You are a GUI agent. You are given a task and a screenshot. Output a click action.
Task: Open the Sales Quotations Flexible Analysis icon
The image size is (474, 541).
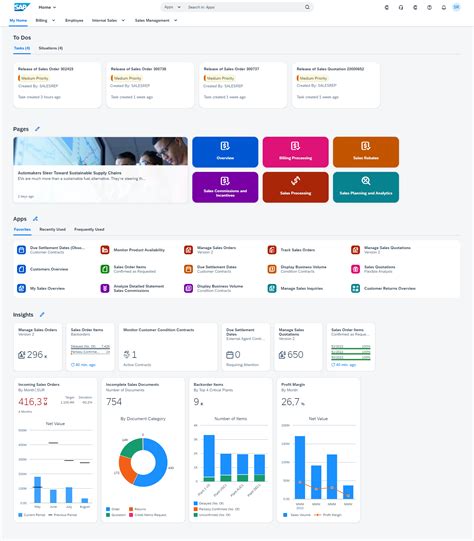pyautogui.click(x=355, y=269)
